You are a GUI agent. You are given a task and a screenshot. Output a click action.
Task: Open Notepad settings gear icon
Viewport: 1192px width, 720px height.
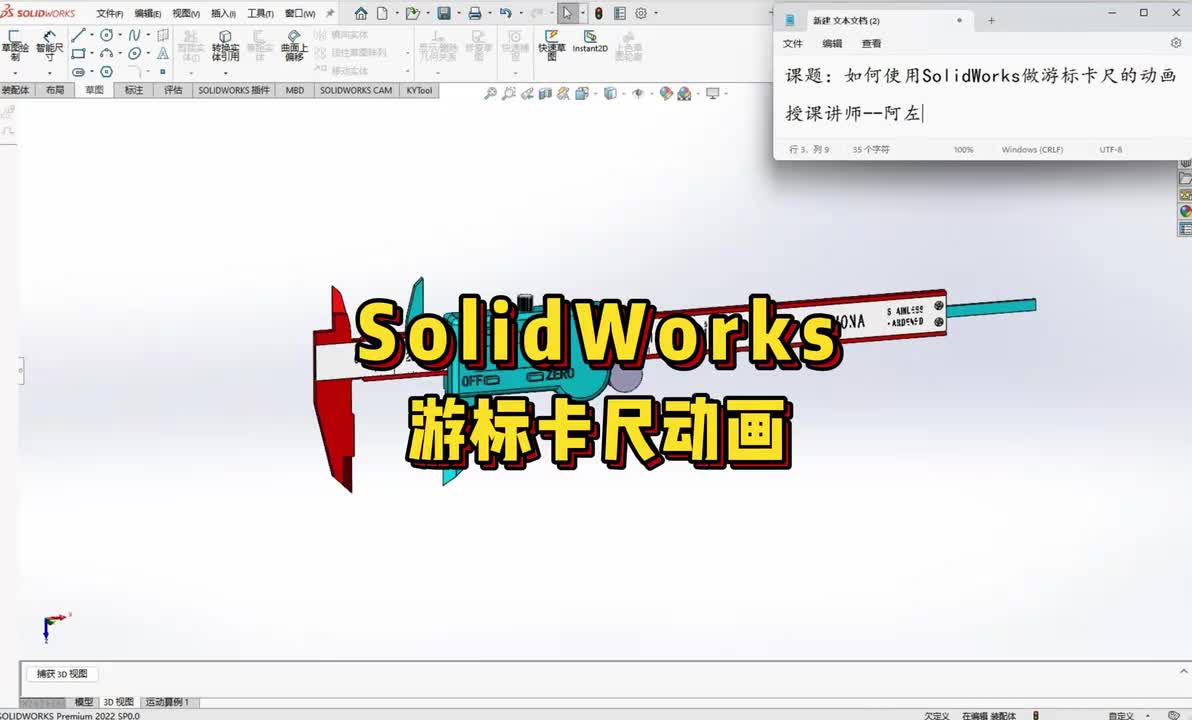point(1175,43)
